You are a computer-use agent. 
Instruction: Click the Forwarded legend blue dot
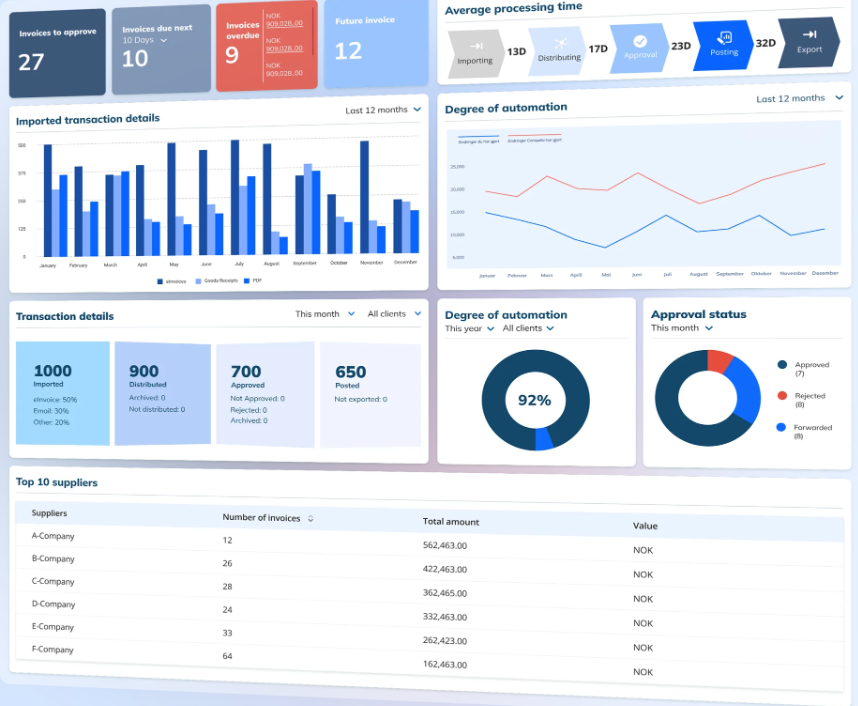(x=781, y=427)
